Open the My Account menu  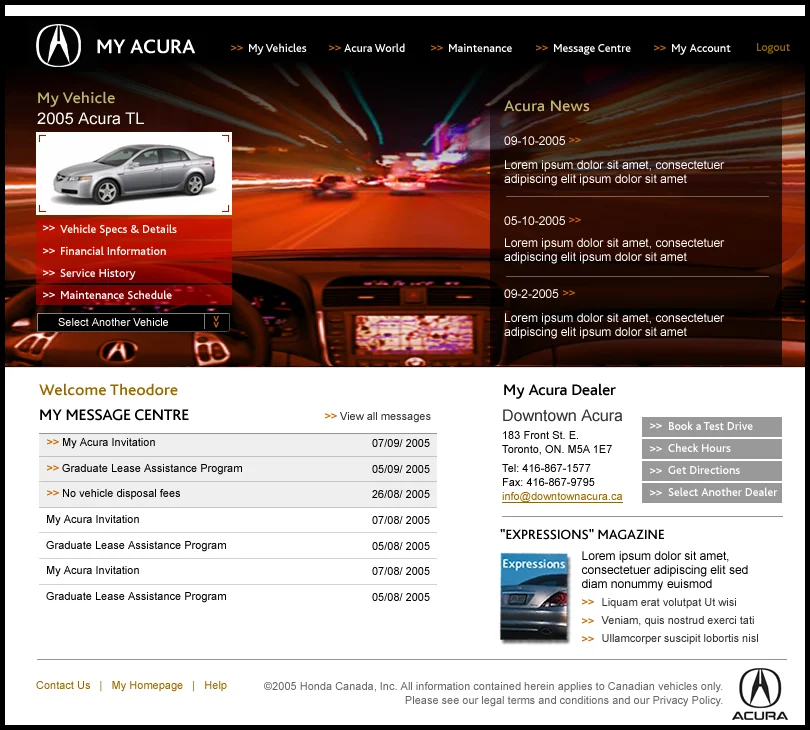tap(692, 48)
